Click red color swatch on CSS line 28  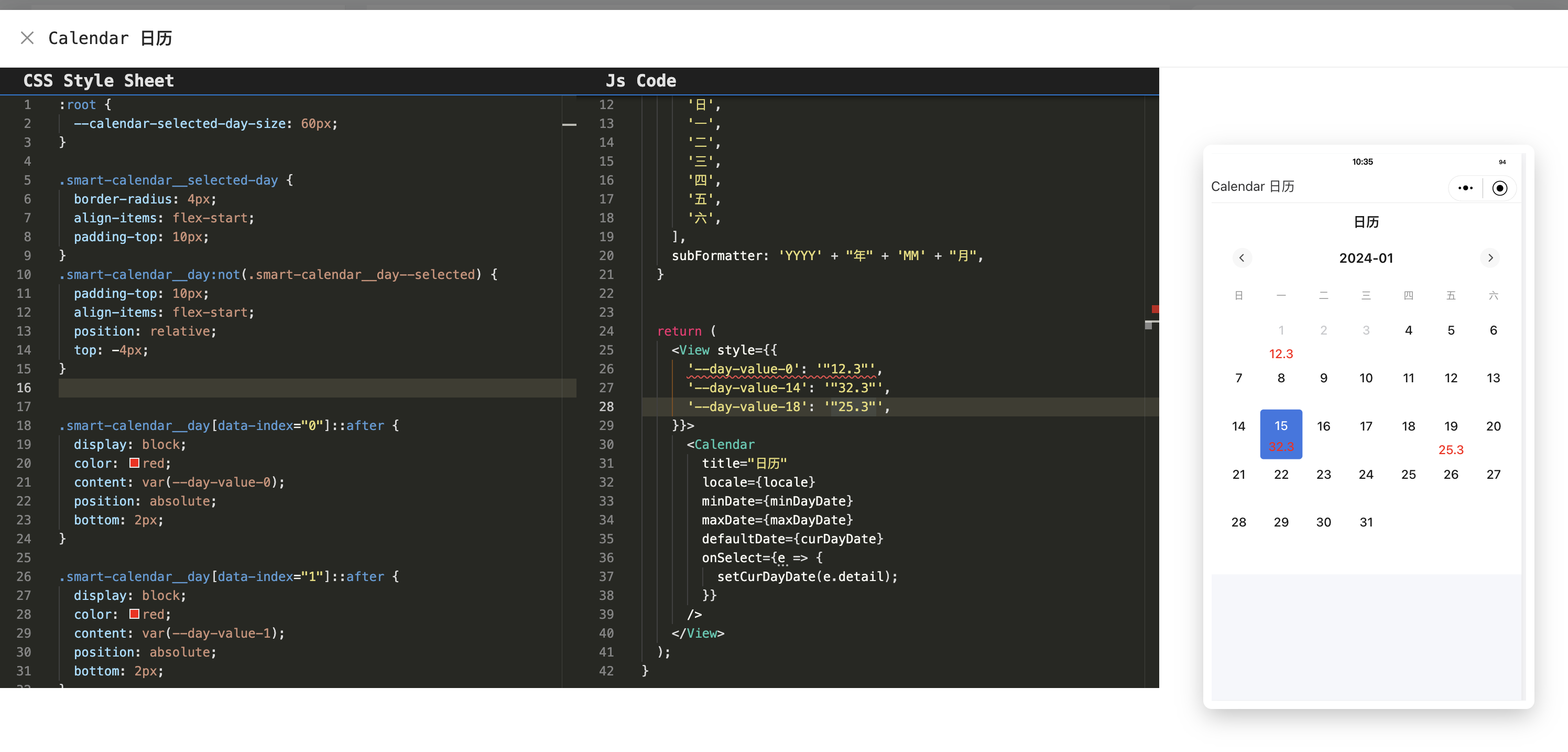tap(135, 614)
